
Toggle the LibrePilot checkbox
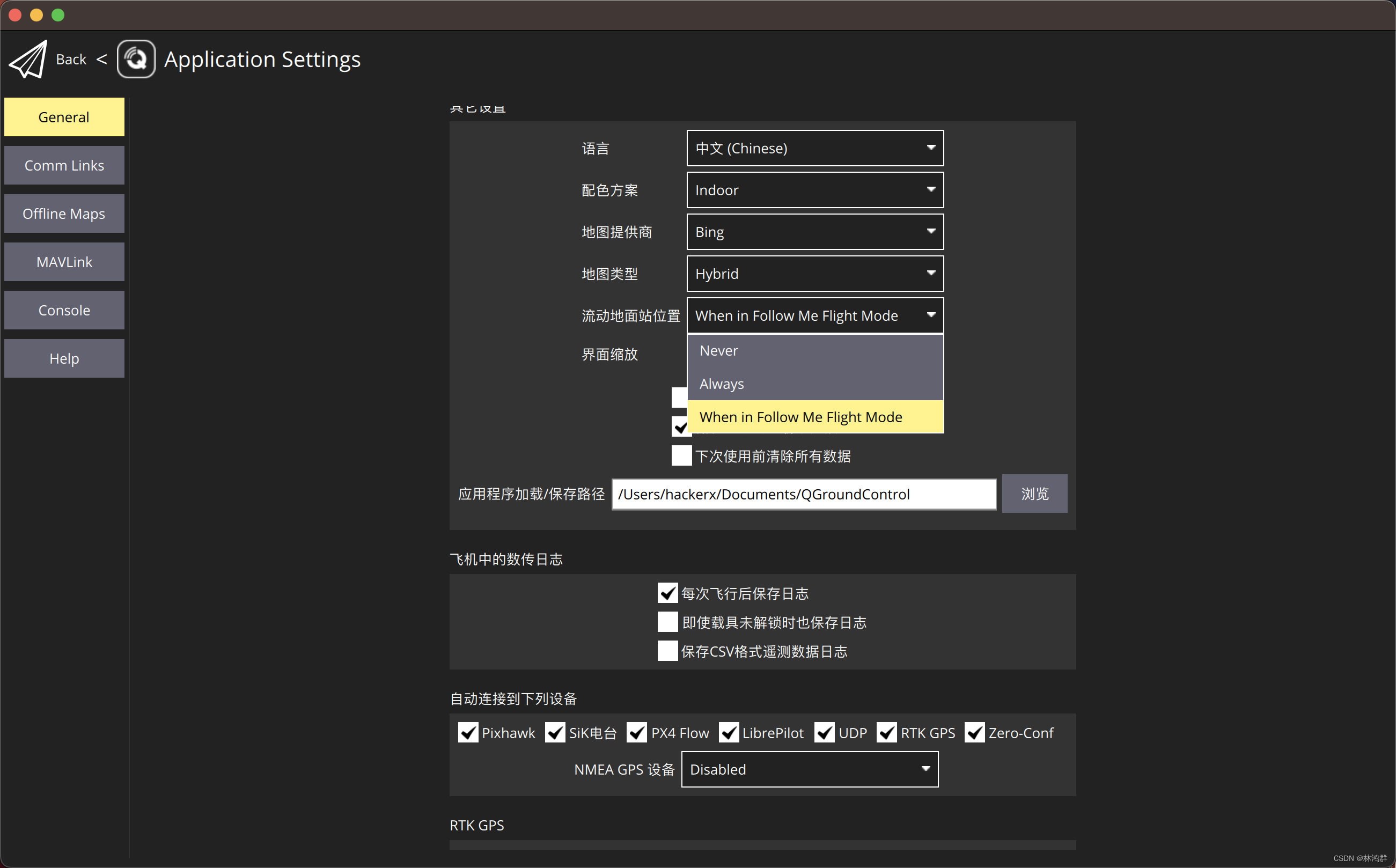(729, 732)
